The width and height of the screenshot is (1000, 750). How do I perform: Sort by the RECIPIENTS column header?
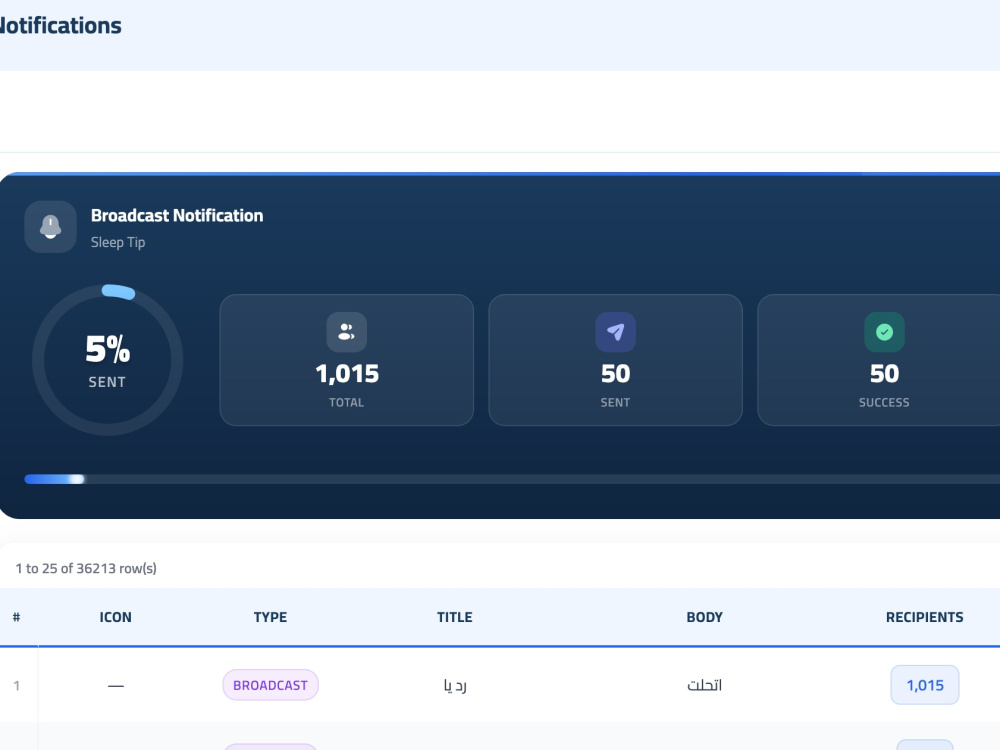click(925, 617)
